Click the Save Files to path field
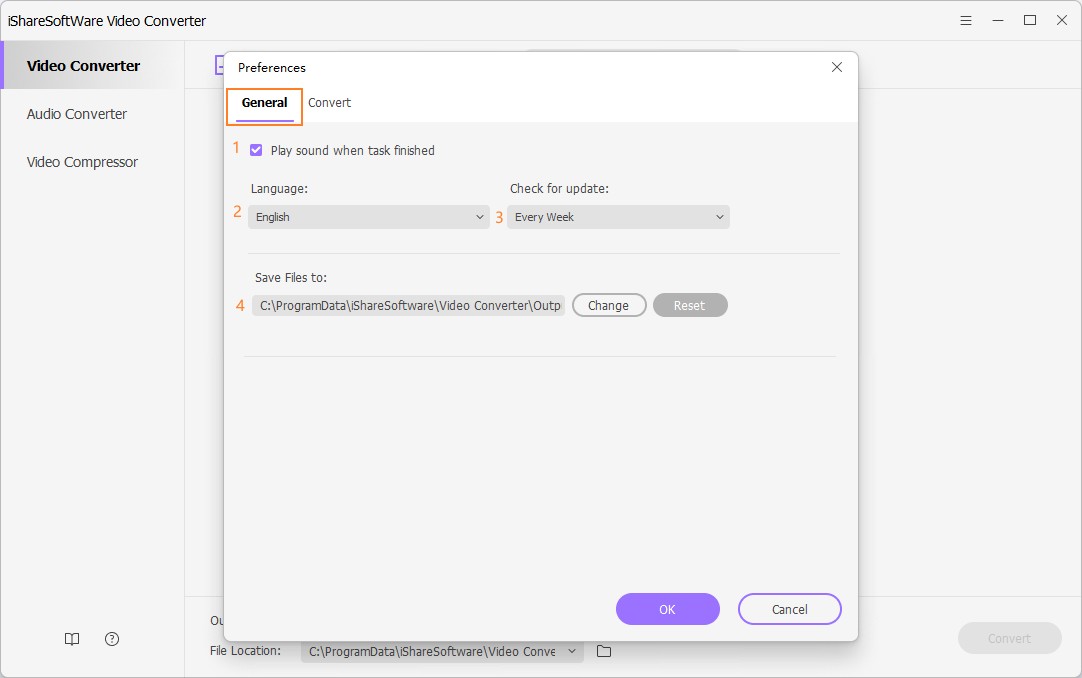The height and width of the screenshot is (678, 1082). coord(409,306)
